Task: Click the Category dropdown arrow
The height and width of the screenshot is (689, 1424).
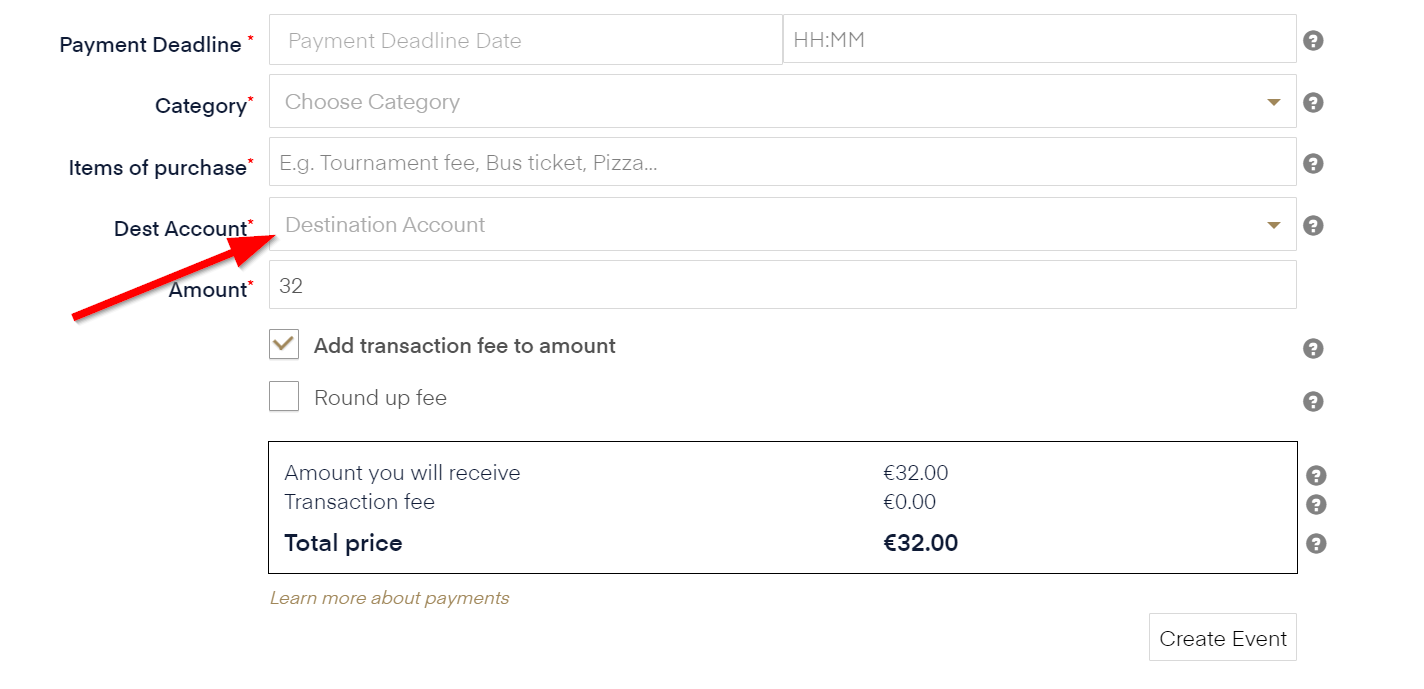Action: pyautogui.click(x=1273, y=102)
